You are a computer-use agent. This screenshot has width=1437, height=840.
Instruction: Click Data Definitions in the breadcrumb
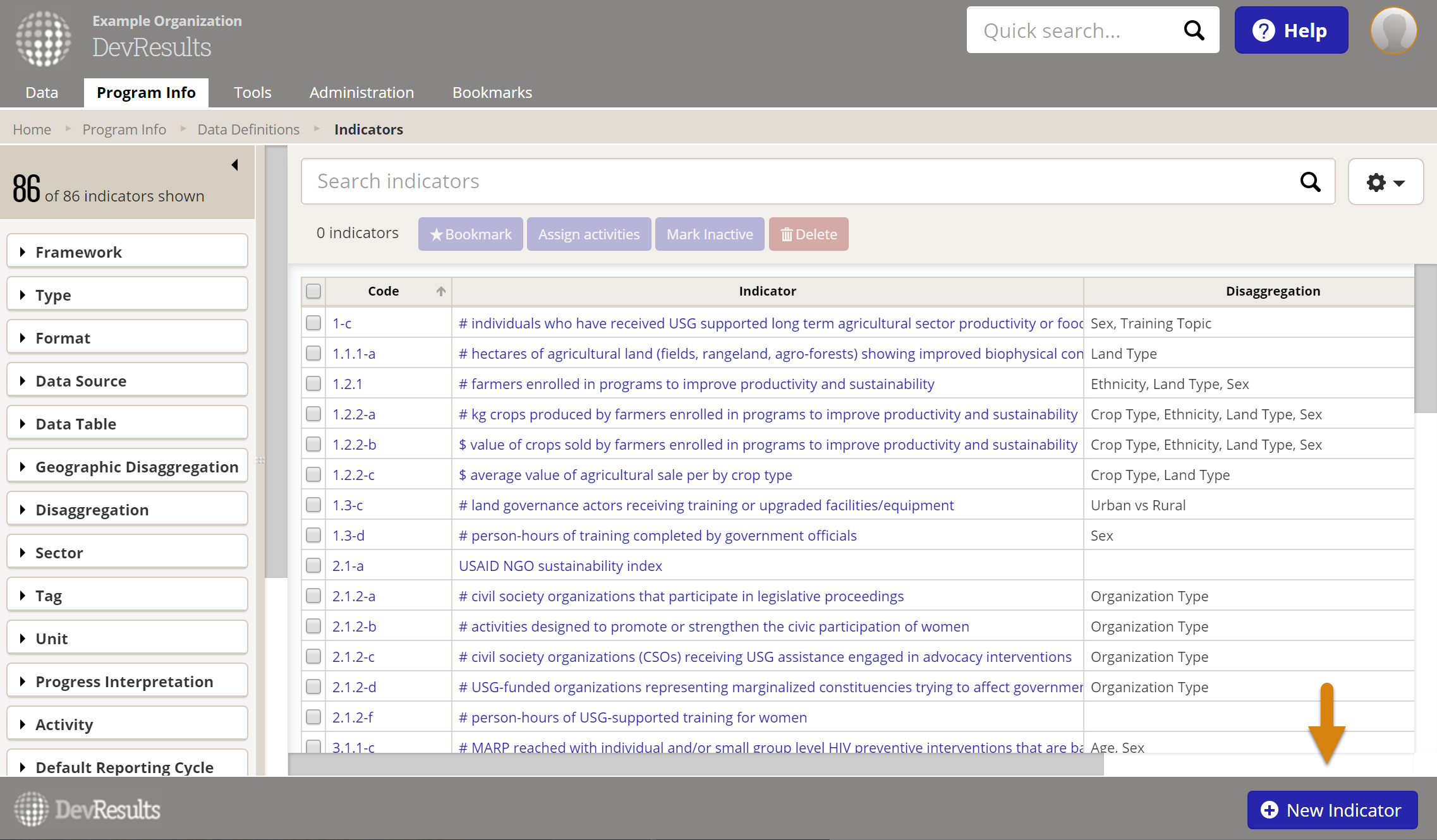point(248,129)
